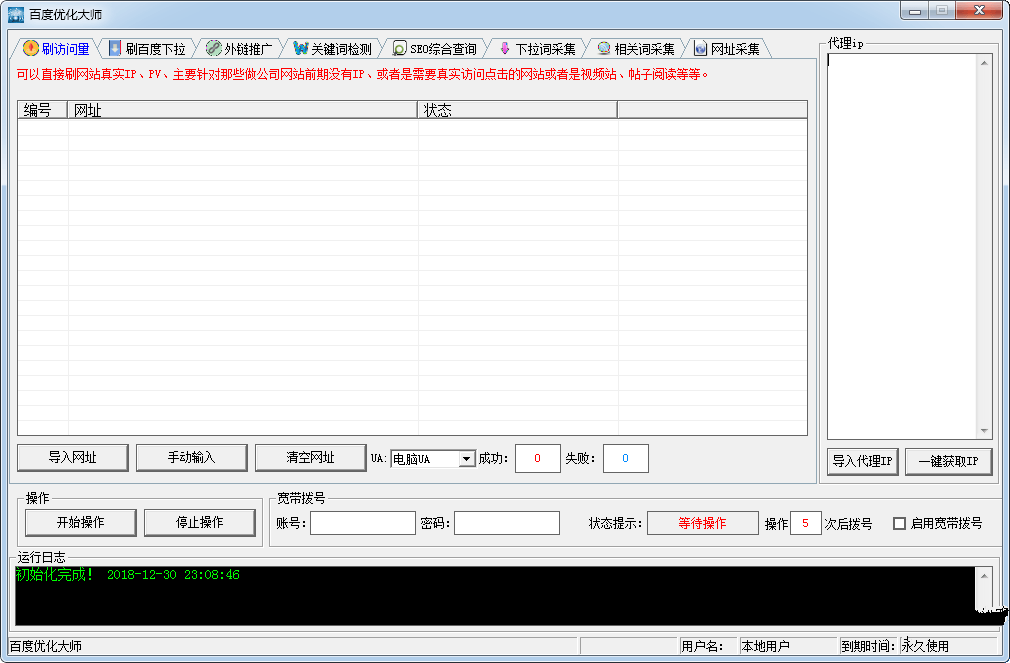This screenshot has height=663, width=1010.
Task: Click the 状态 column header
Action: coord(517,110)
